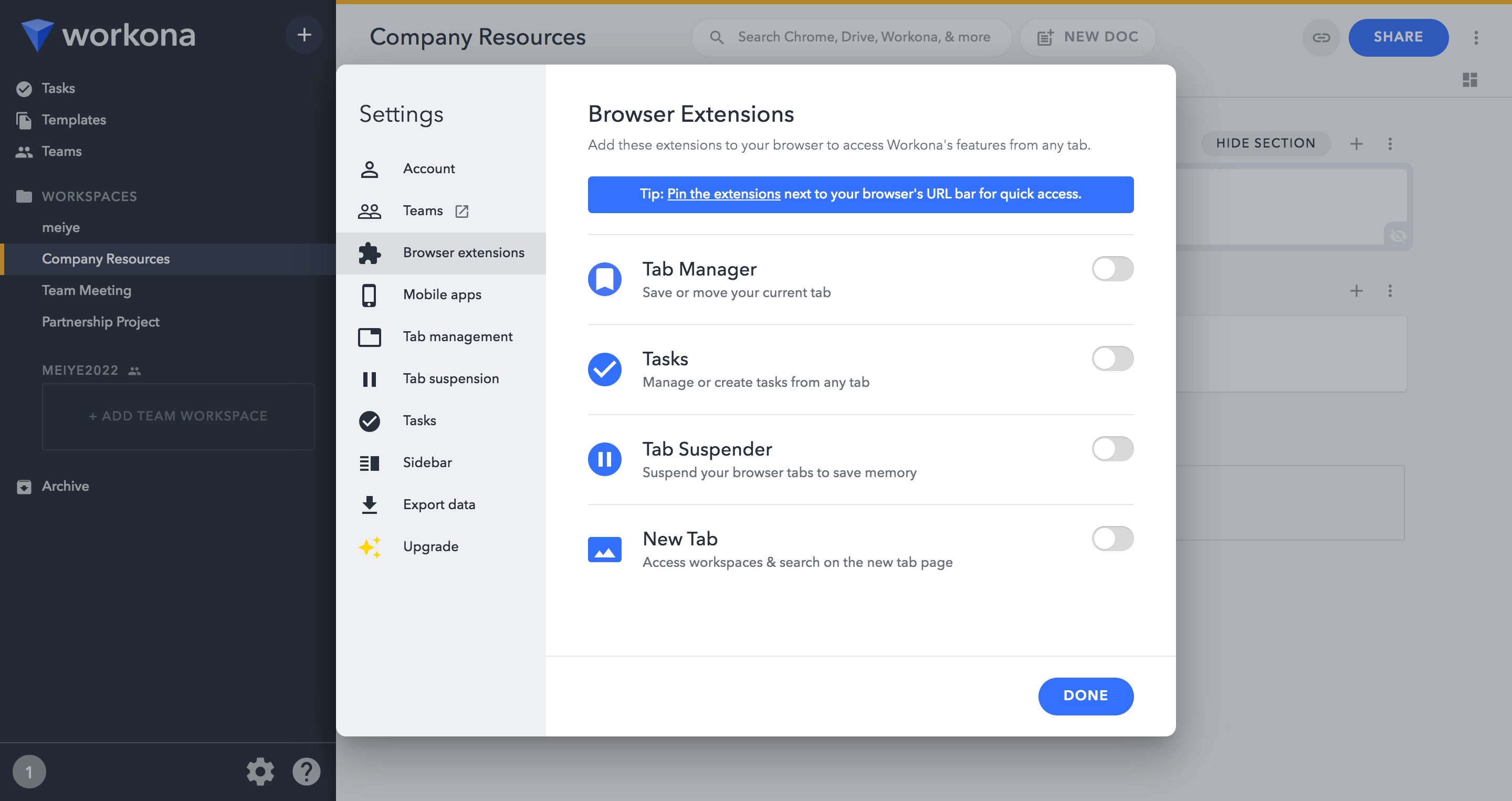Click the Company Resources page title
Image resolution: width=1512 pixels, height=801 pixels.
click(x=477, y=37)
